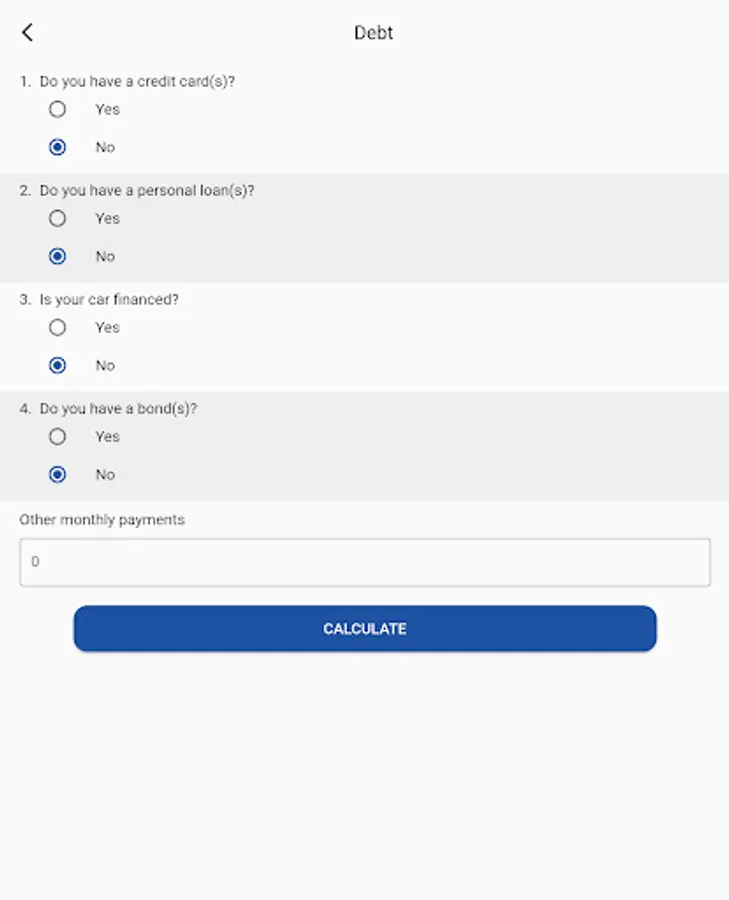Image resolution: width=729 pixels, height=900 pixels.
Task: Click the "Other monthly payments" label
Action: (x=102, y=520)
